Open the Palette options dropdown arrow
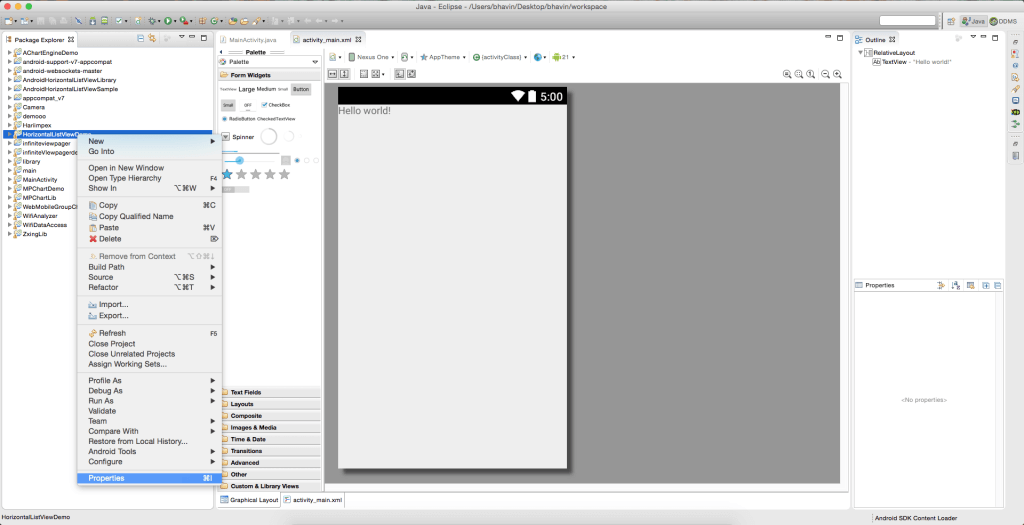This screenshot has width=1024, height=525. [315, 62]
